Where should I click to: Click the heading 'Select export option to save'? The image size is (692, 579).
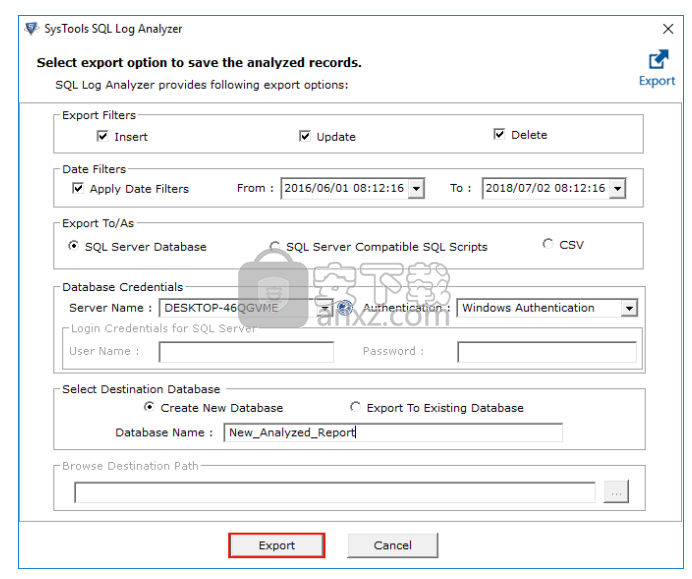coord(199,63)
